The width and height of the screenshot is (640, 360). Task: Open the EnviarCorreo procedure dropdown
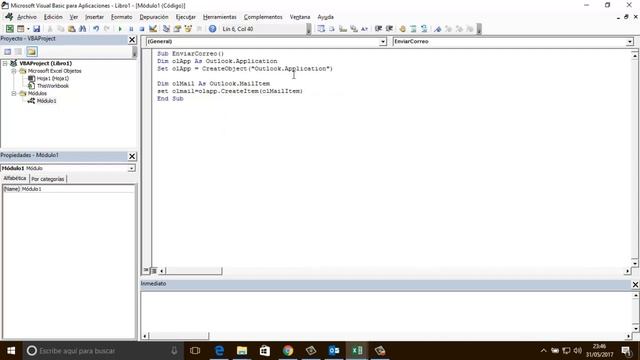pyautogui.click(x=629, y=42)
